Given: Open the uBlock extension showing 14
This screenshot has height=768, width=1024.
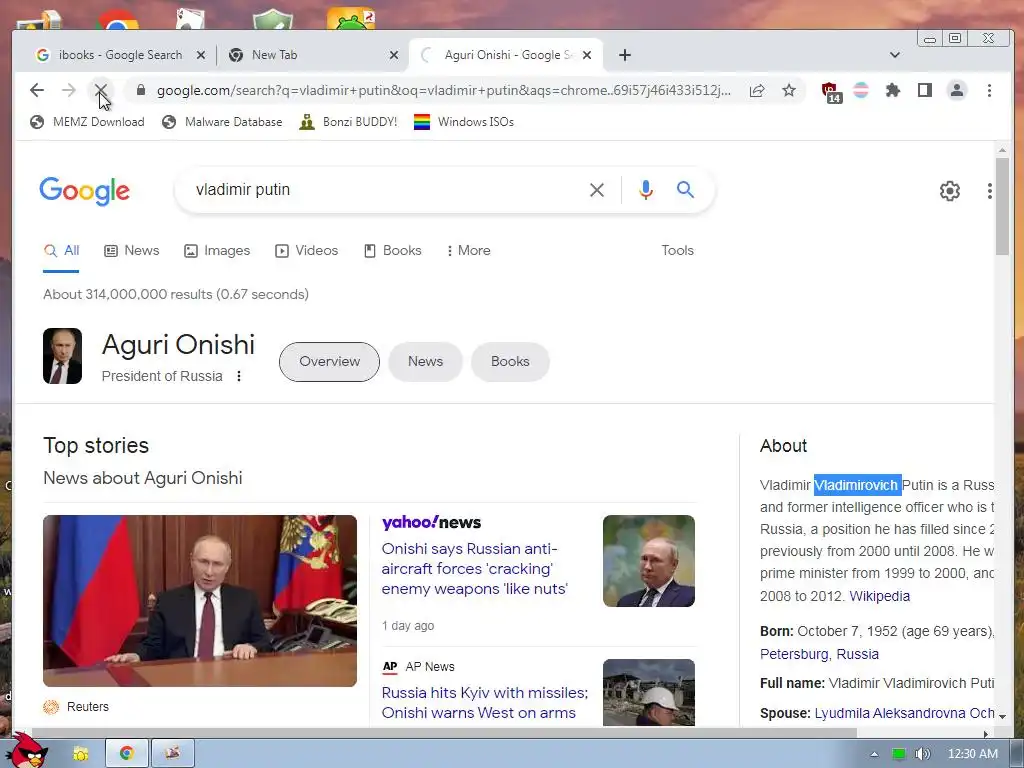Looking at the screenshot, I should point(830,91).
